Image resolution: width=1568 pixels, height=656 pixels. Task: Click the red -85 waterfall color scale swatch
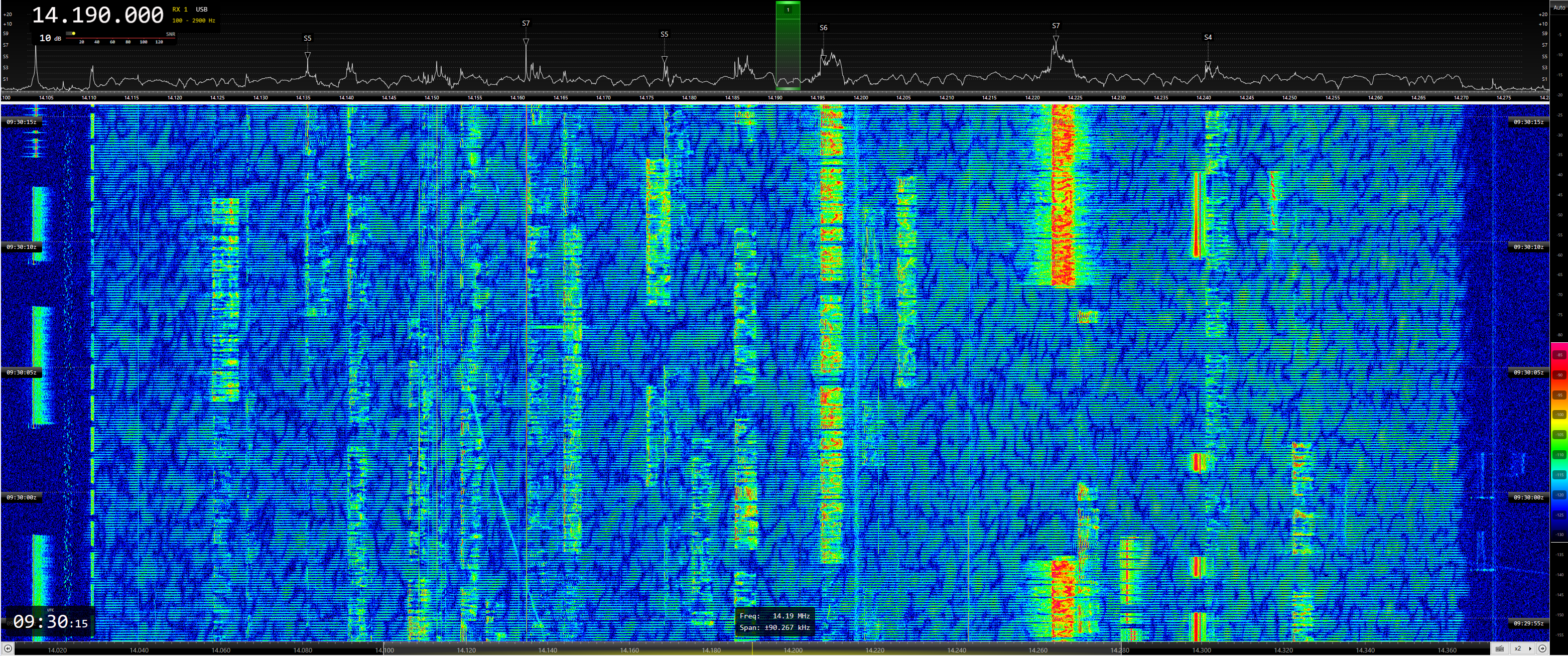click(x=1559, y=355)
